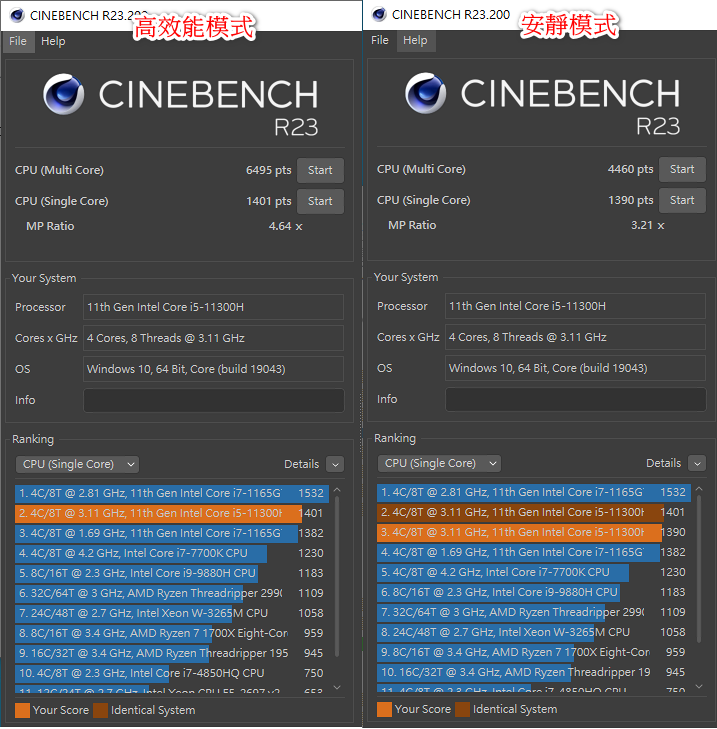Viewport: 717px width, 729px height.
Task: Select i7-7700K 1230 row in right ranking
Action: (534, 572)
